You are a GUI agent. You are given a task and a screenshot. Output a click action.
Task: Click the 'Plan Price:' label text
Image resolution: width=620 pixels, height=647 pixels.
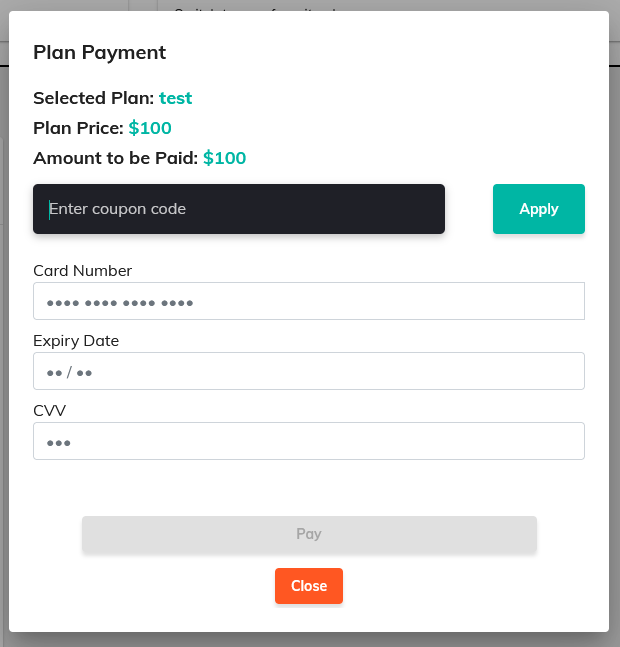(78, 128)
